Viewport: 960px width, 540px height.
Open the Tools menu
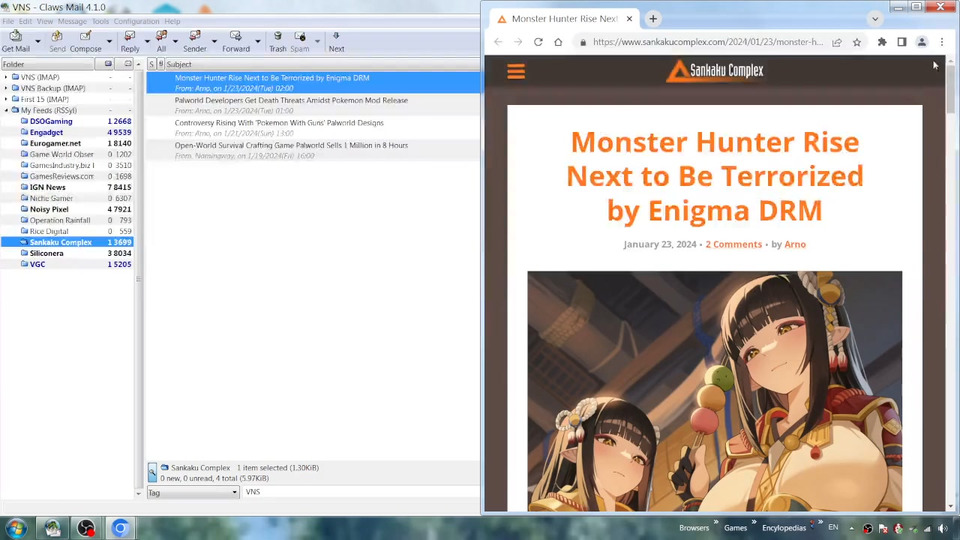100,21
